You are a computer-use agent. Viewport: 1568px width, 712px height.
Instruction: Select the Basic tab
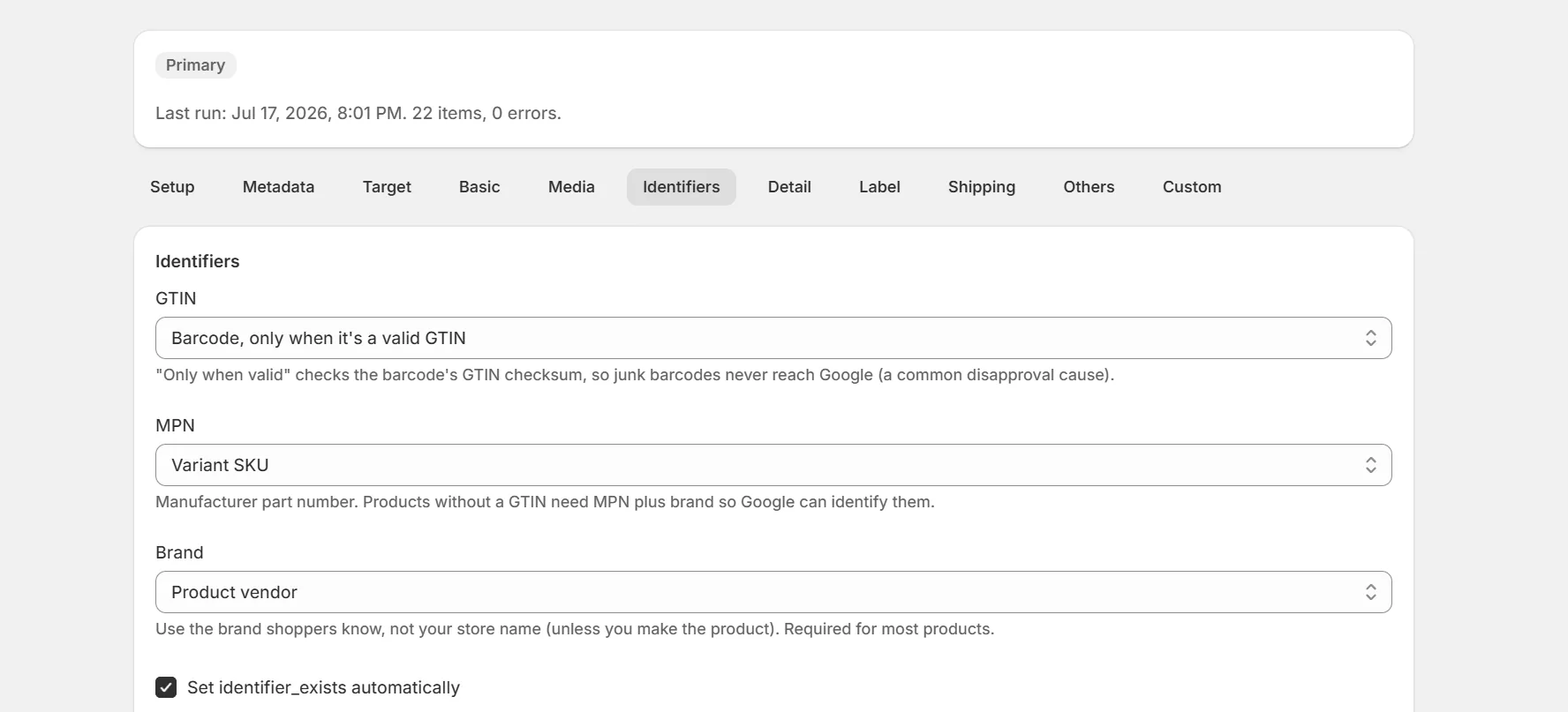pos(479,187)
